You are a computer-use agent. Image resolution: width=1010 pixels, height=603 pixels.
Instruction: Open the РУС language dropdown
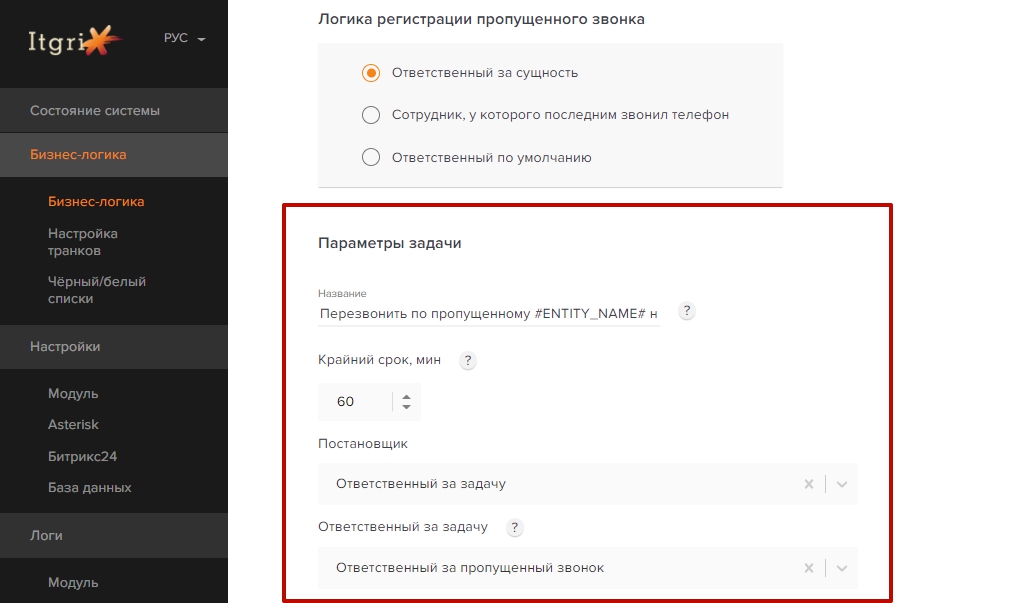(x=185, y=37)
